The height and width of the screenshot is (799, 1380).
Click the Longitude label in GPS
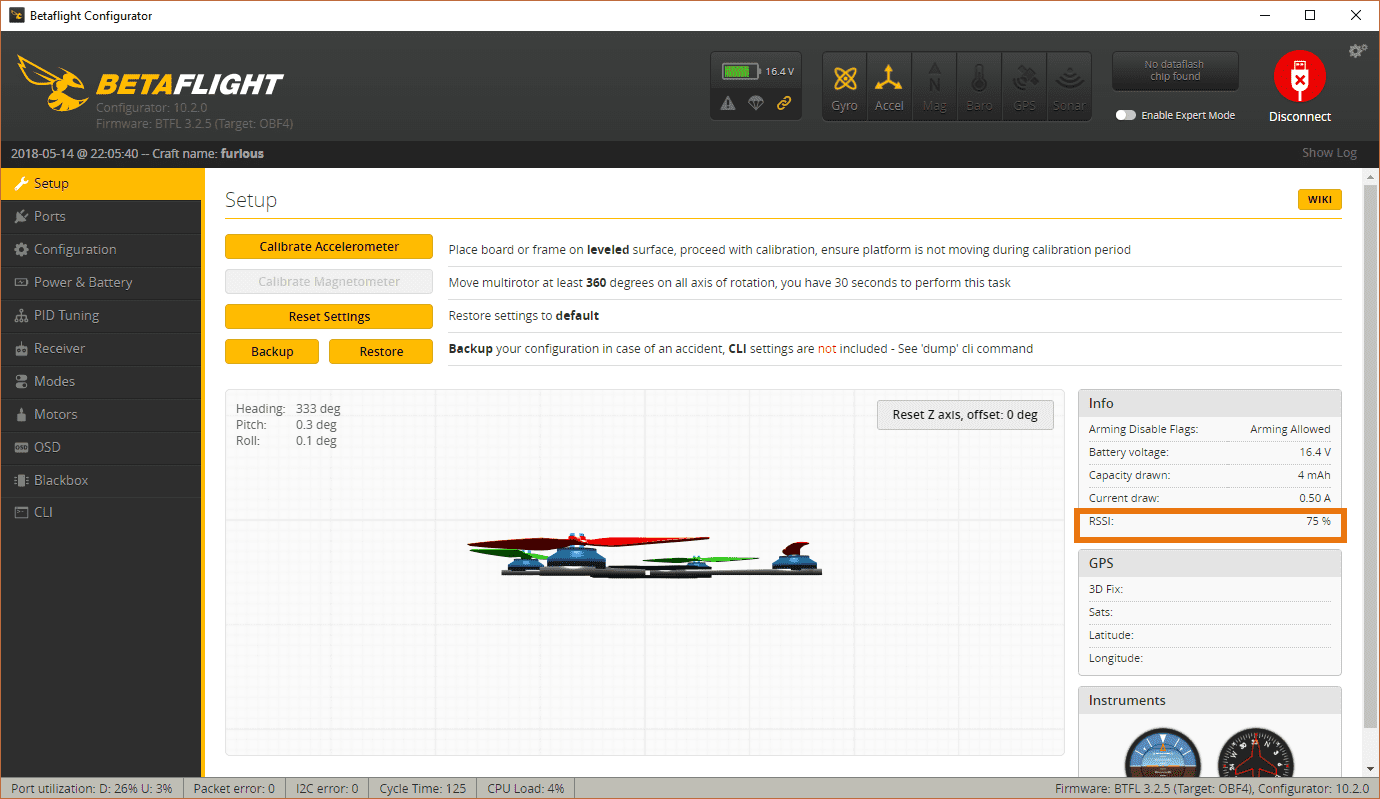1116,658
